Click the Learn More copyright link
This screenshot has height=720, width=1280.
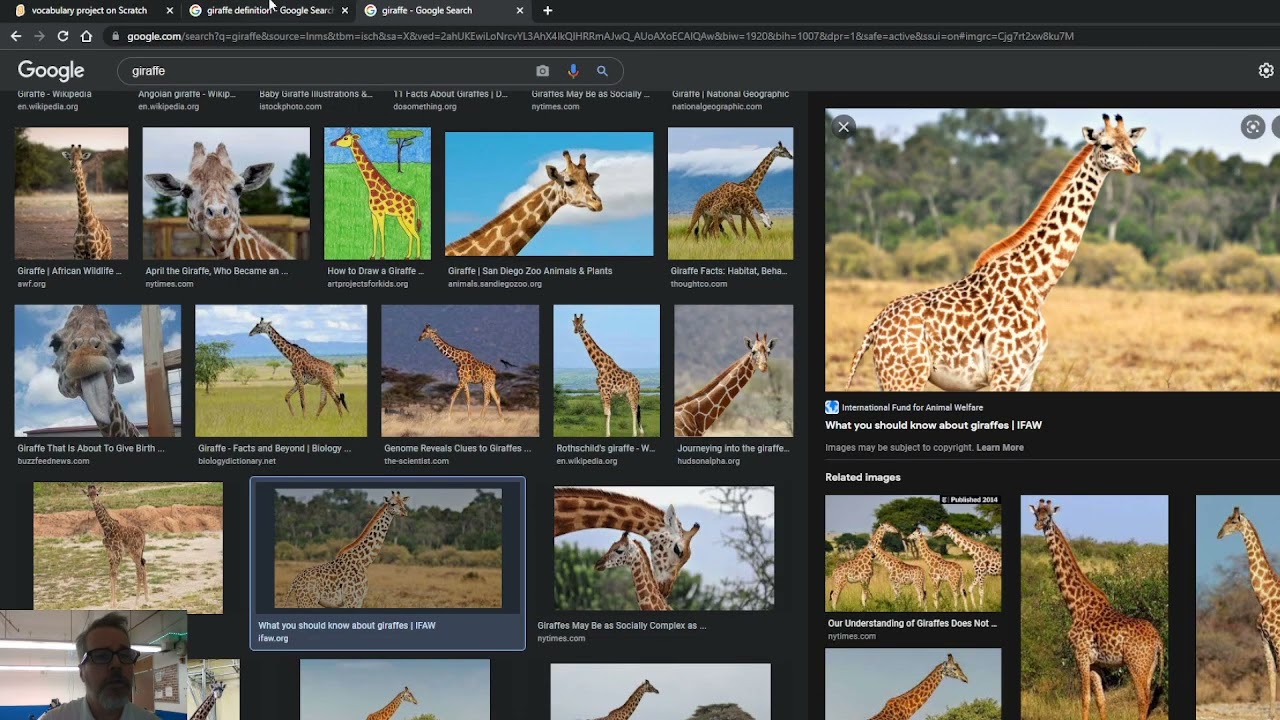pyautogui.click(x=999, y=448)
